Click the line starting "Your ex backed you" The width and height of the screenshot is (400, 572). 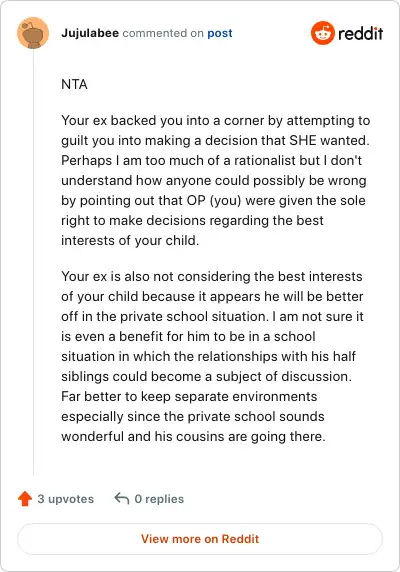[215, 120]
